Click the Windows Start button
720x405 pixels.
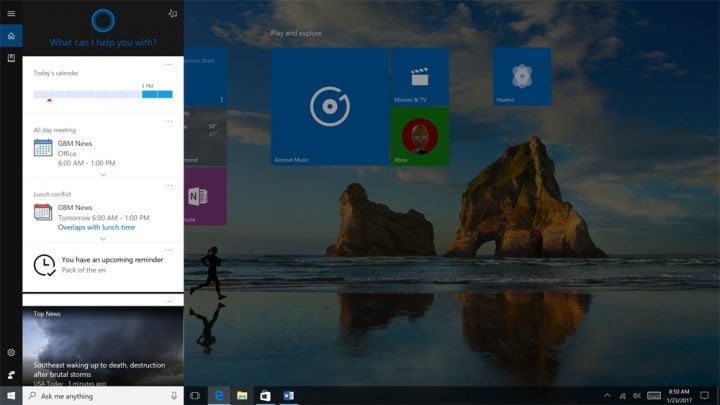pyautogui.click(x=11, y=396)
